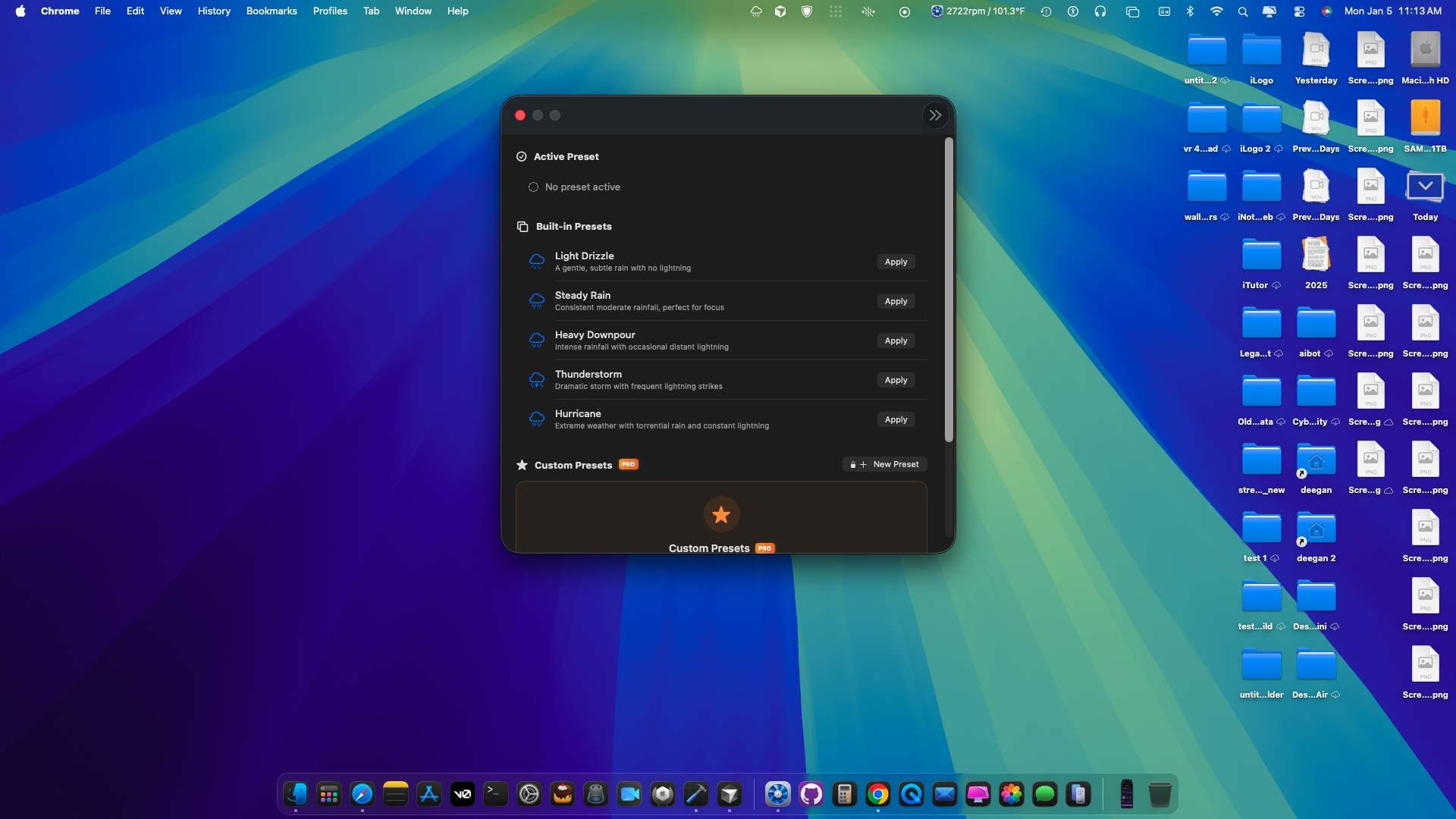This screenshot has height=819, width=1456.
Task: Click the fan speed and temperature menu item
Action: tap(977, 11)
